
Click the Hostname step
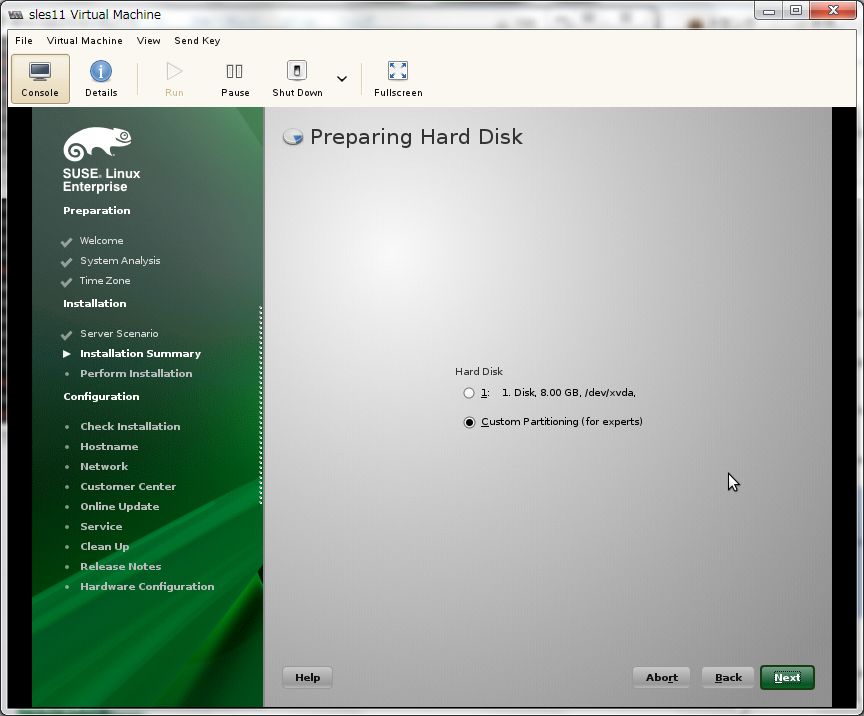pos(109,446)
